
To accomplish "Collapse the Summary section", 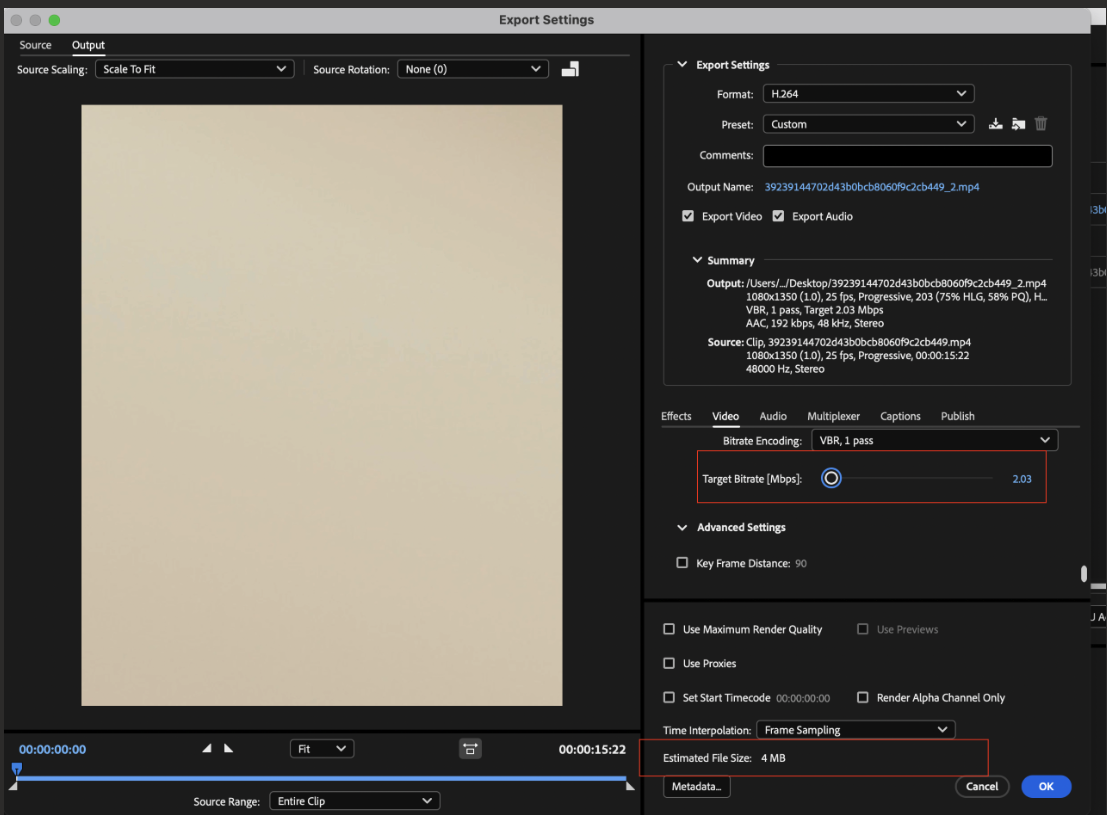I will point(697,260).
